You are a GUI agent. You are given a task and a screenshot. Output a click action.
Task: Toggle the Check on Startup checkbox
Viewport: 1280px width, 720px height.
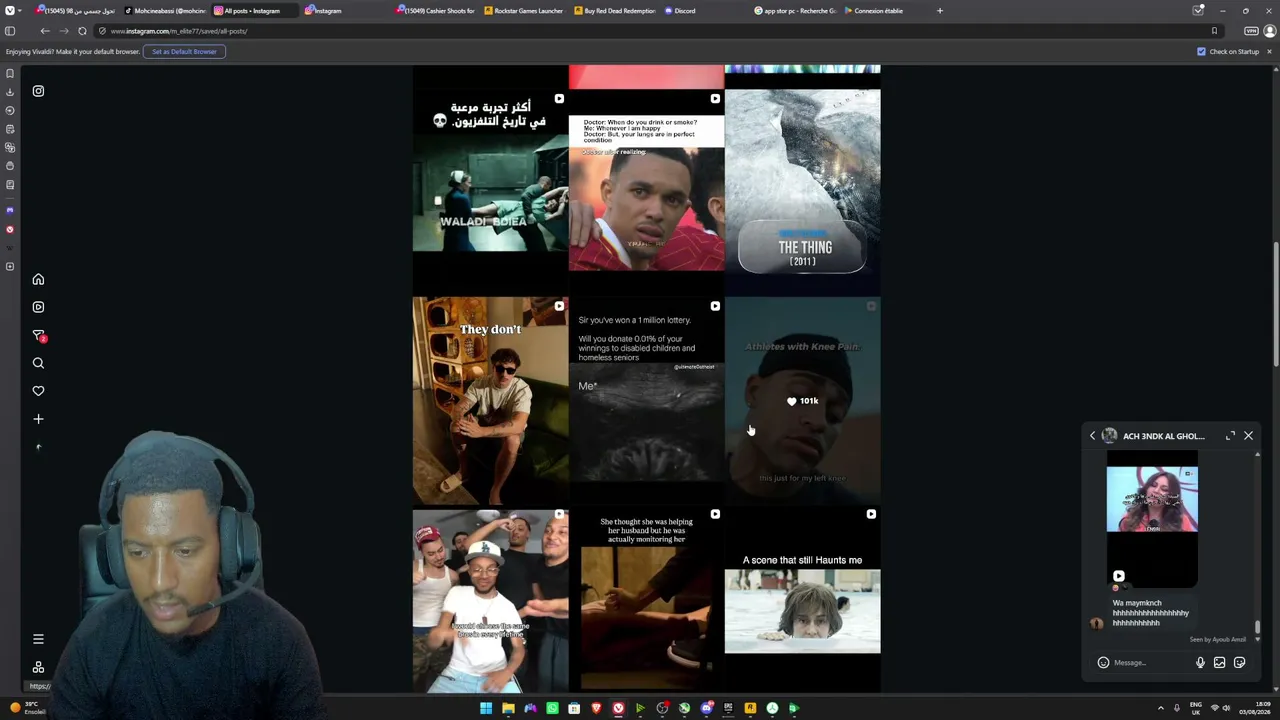[x=1201, y=52]
